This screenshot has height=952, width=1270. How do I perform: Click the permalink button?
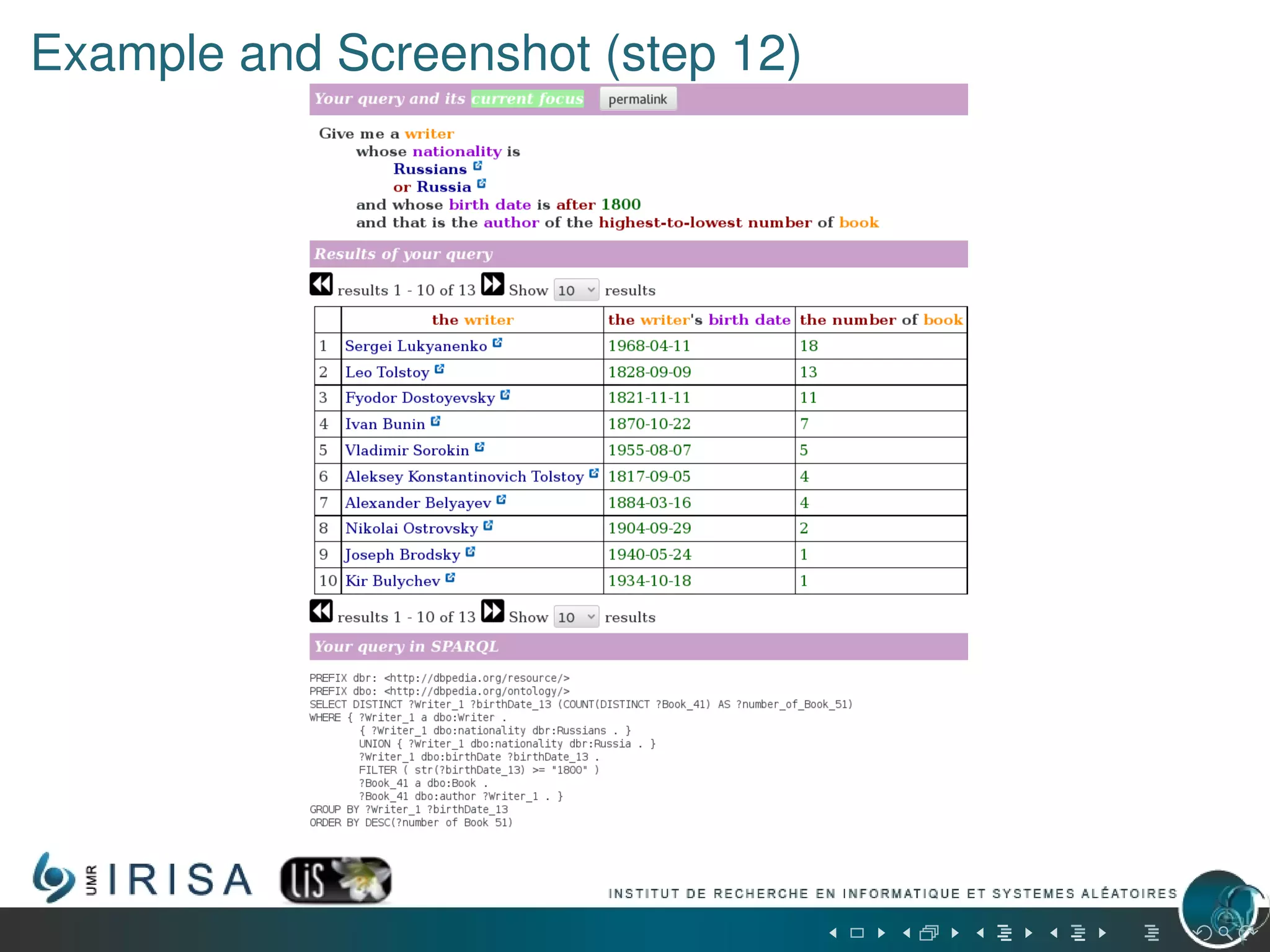pos(638,99)
